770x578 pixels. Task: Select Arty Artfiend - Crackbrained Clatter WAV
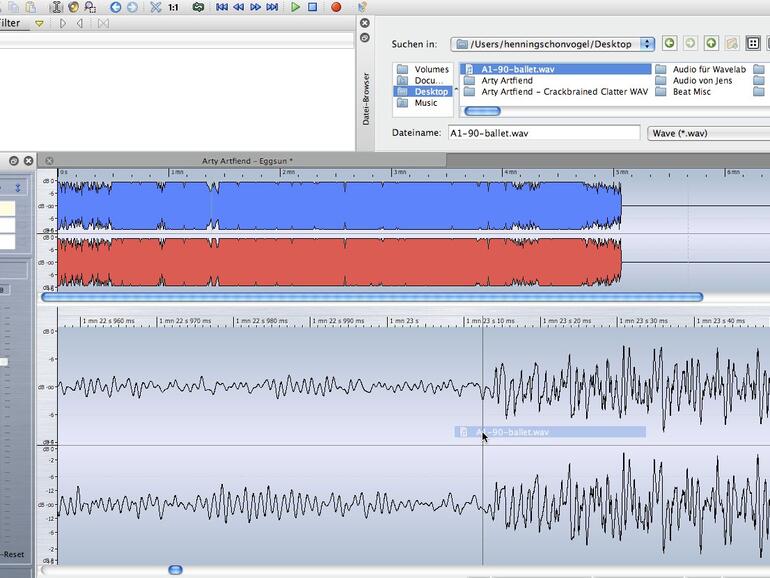coord(564,92)
